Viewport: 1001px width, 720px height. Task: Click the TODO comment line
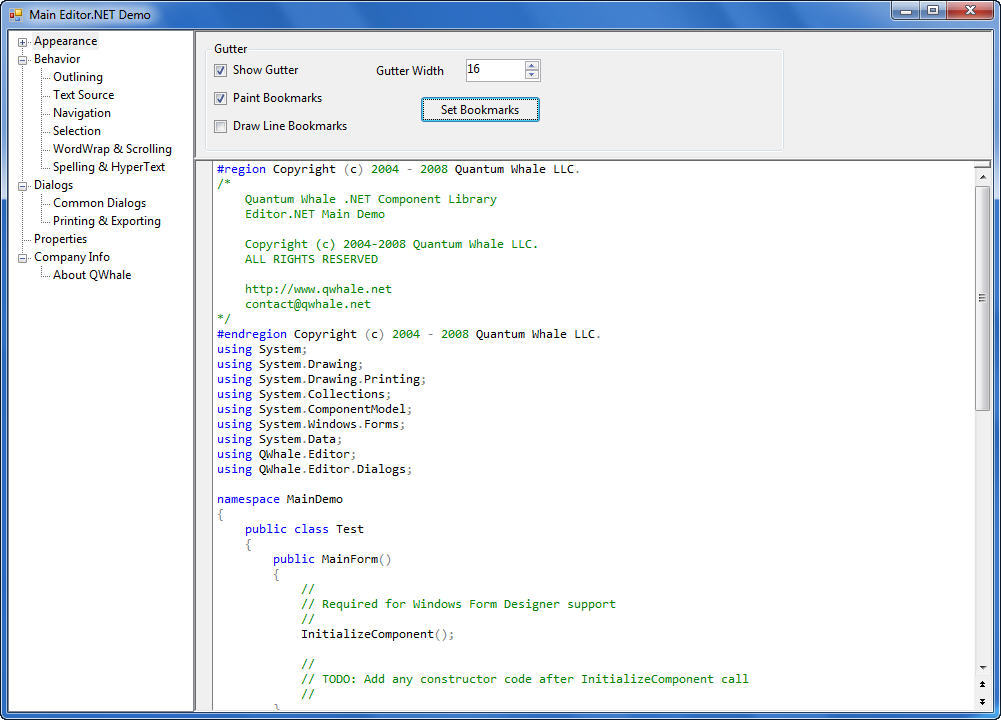525,679
